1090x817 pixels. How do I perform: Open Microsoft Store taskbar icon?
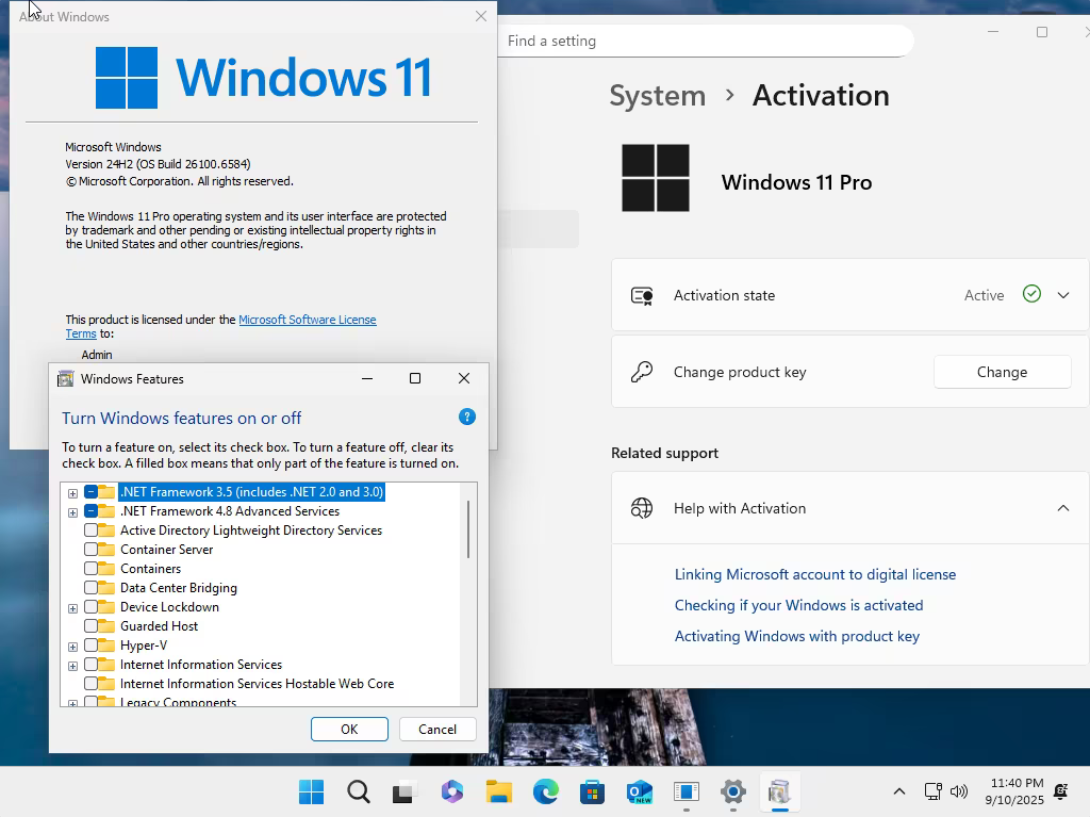pyautogui.click(x=592, y=791)
